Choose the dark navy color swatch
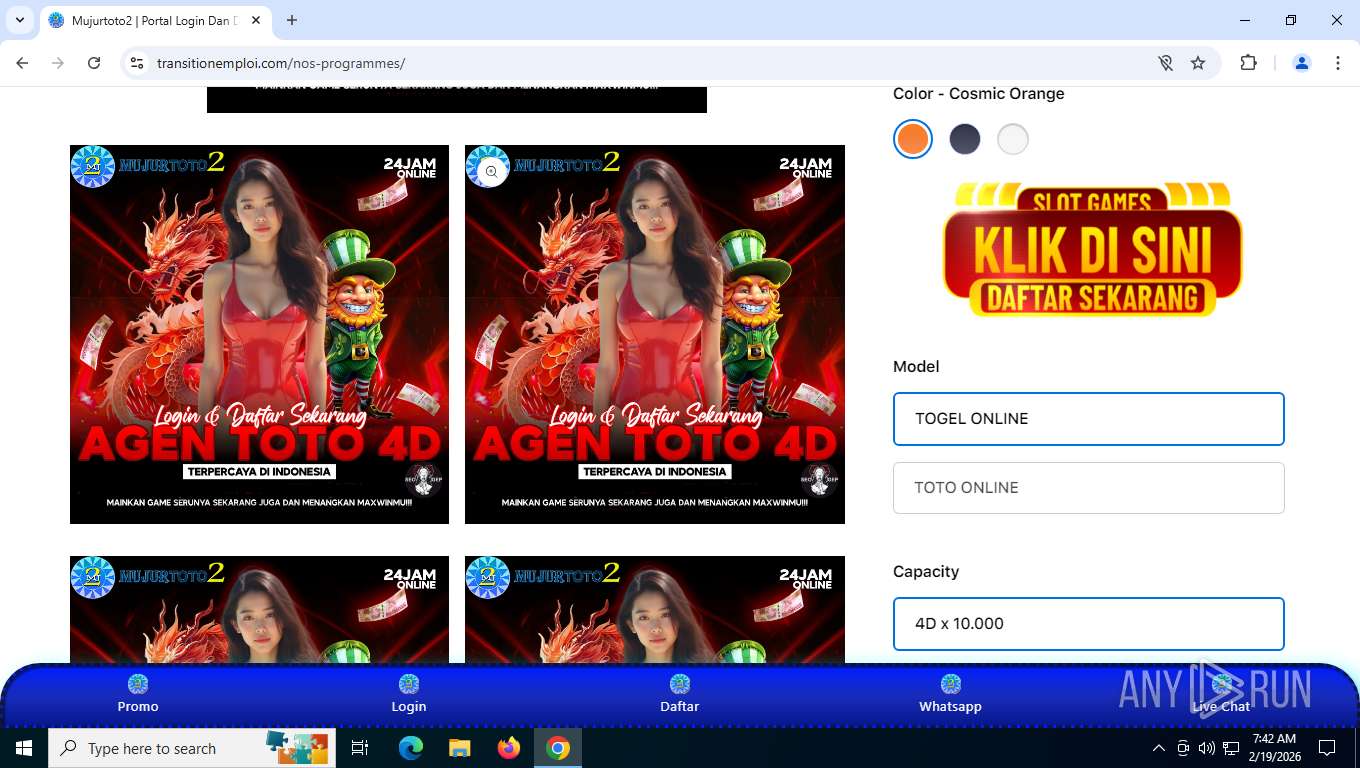The image size is (1360, 768). 965,139
